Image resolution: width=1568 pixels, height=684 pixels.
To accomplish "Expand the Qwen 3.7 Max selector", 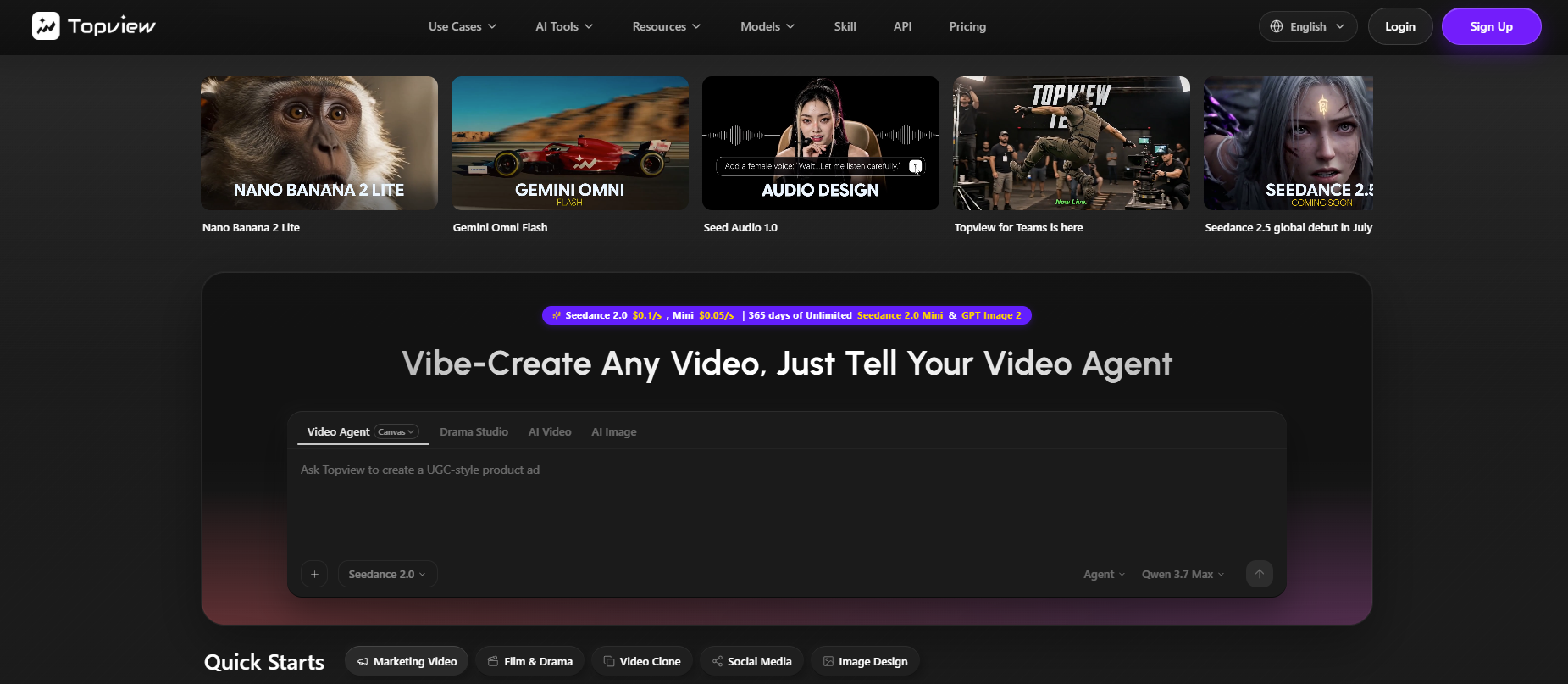I will click(x=1183, y=574).
